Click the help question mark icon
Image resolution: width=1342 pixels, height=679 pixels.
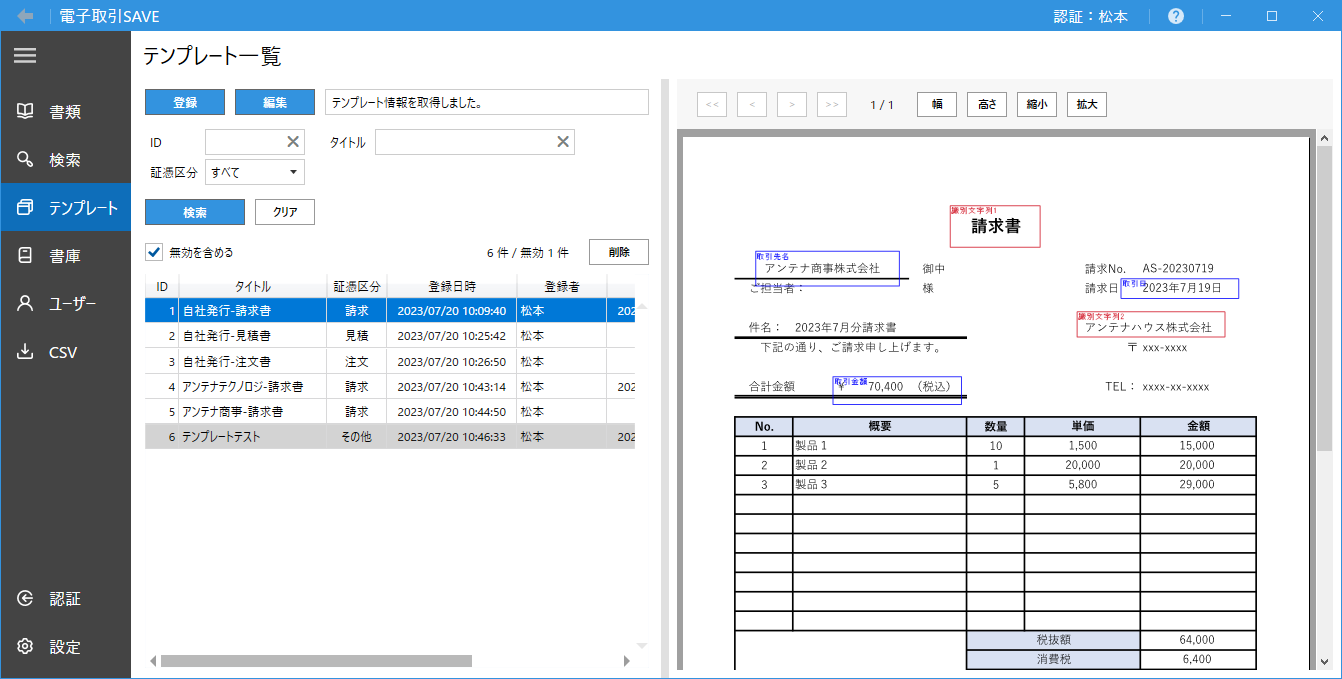tap(1176, 16)
